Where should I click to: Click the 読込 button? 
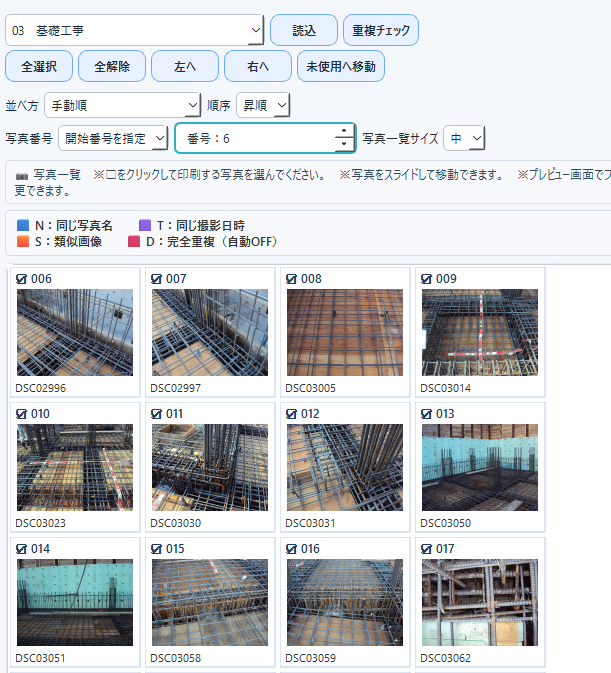[x=304, y=30]
